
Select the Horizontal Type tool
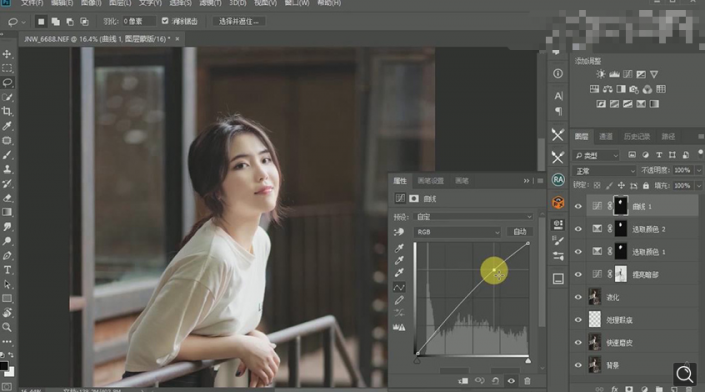click(7, 270)
